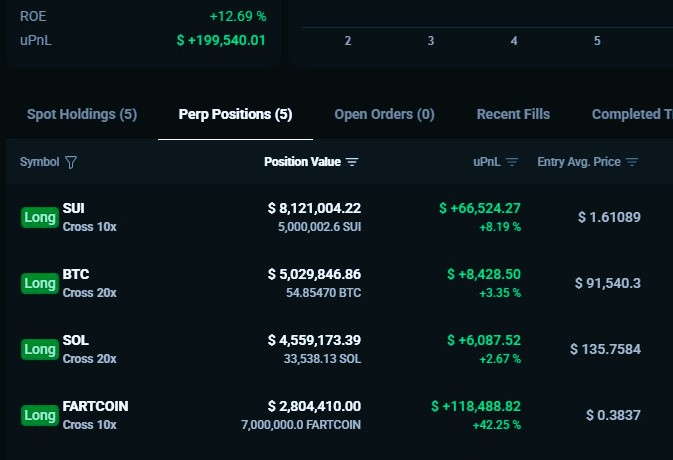The width and height of the screenshot is (673, 460).
Task: Click the BTC Long badge
Action: click(40, 283)
